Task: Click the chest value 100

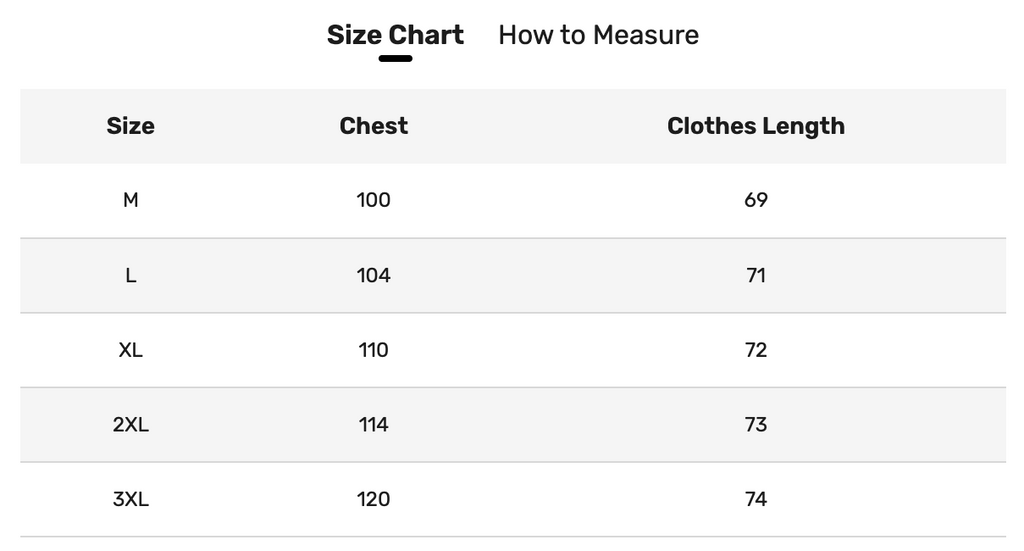Action: [374, 200]
